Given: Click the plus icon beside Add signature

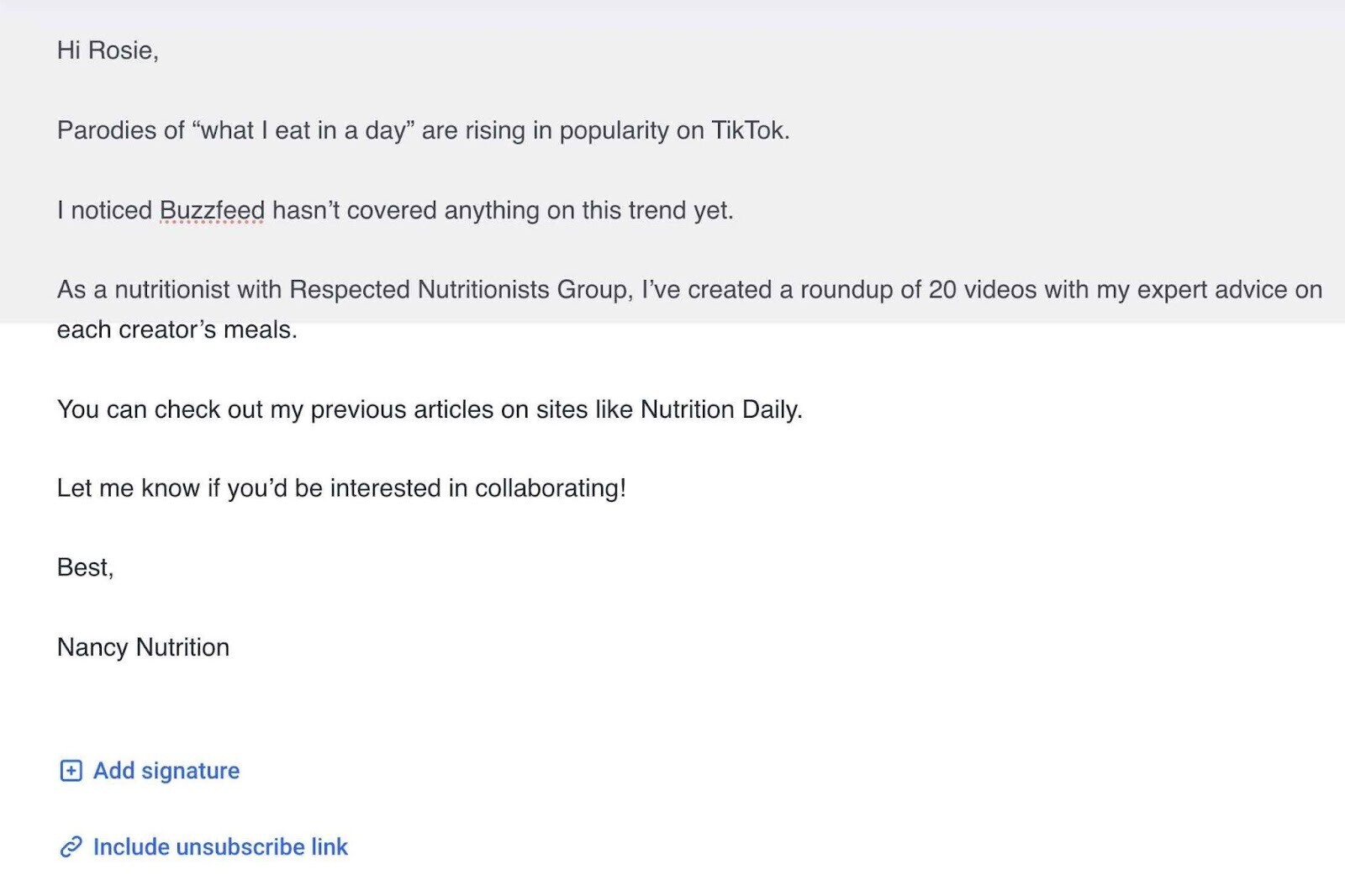Looking at the screenshot, I should point(71,771).
